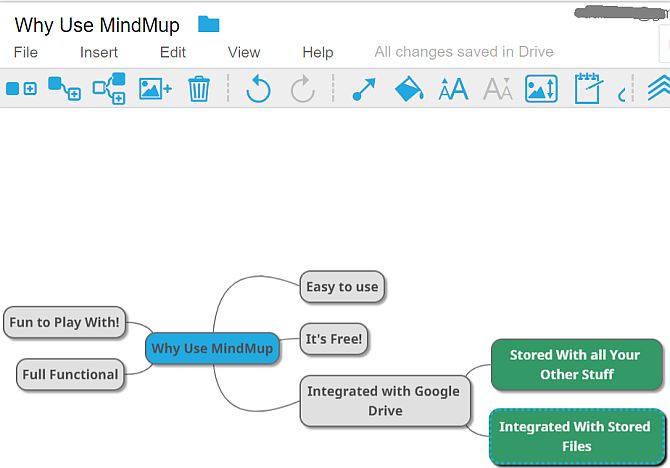Select green 'Stored With all Your Other Stuff' node
Image resolution: width=670 pixels, height=468 pixels.
[x=577, y=365]
